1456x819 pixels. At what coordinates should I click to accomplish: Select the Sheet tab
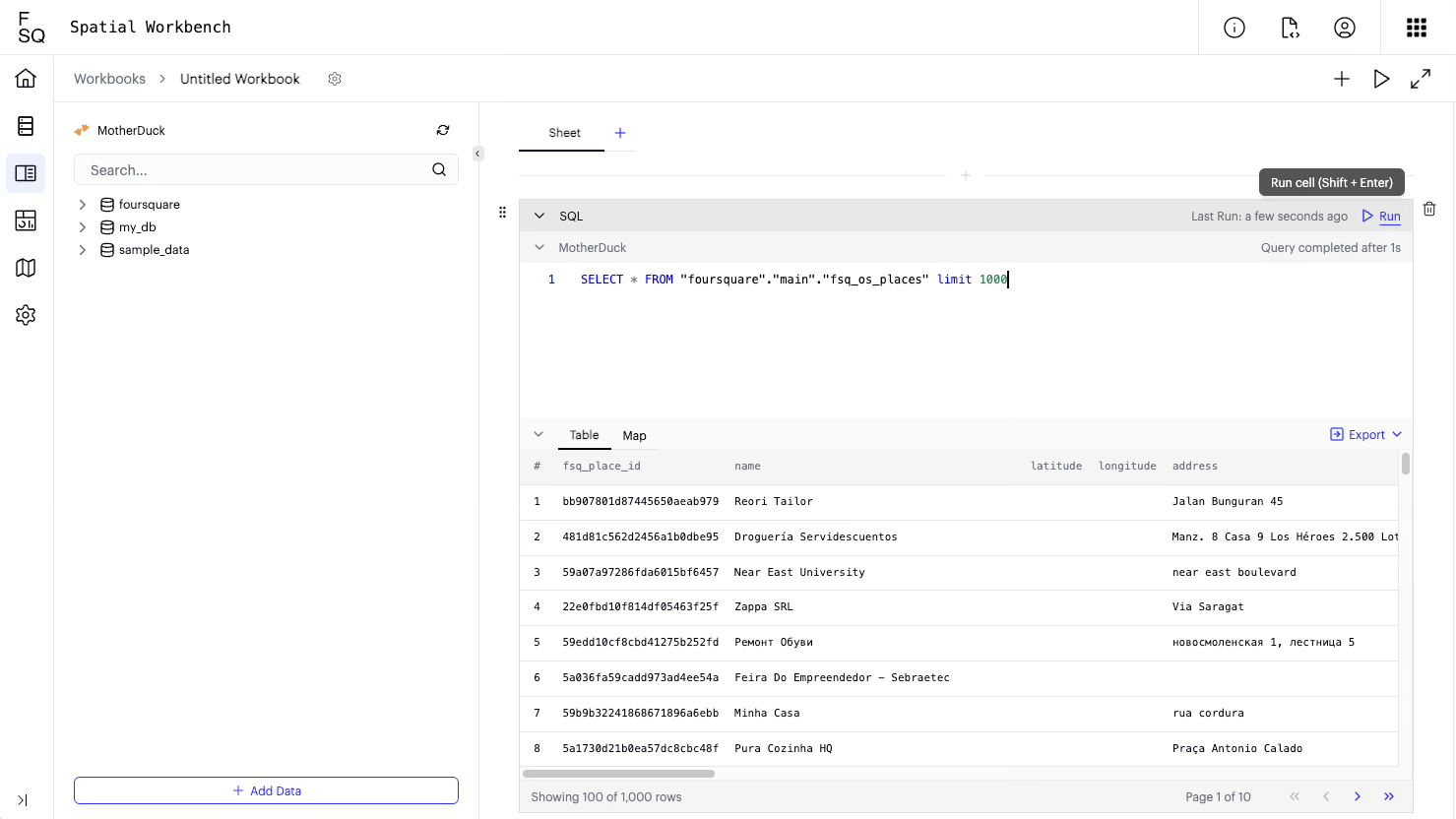[564, 133]
